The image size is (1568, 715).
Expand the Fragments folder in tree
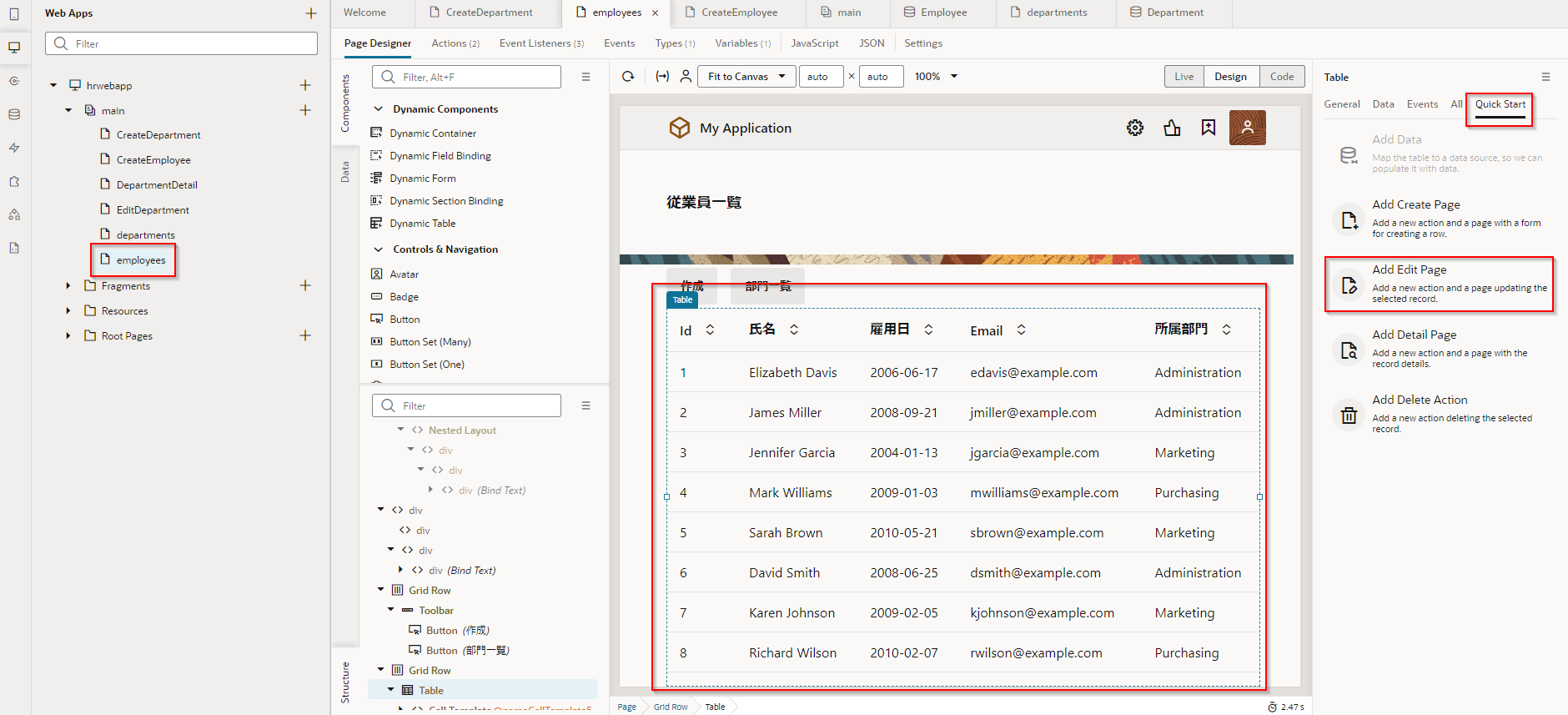pyautogui.click(x=68, y=286)
